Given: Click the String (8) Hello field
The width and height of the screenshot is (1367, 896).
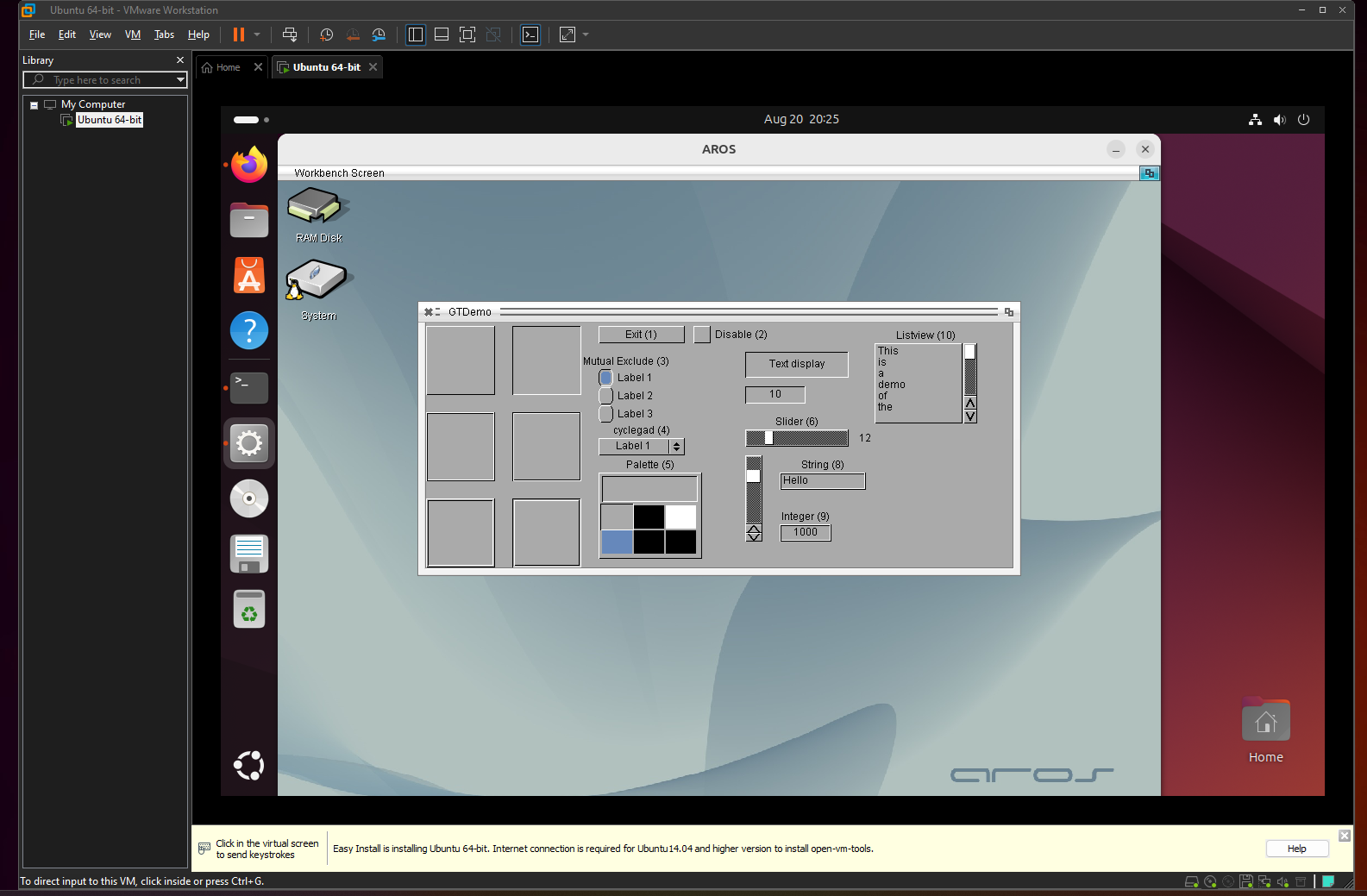Looking at the screenshot, I should pyautogui.click(x=823, y=481).
